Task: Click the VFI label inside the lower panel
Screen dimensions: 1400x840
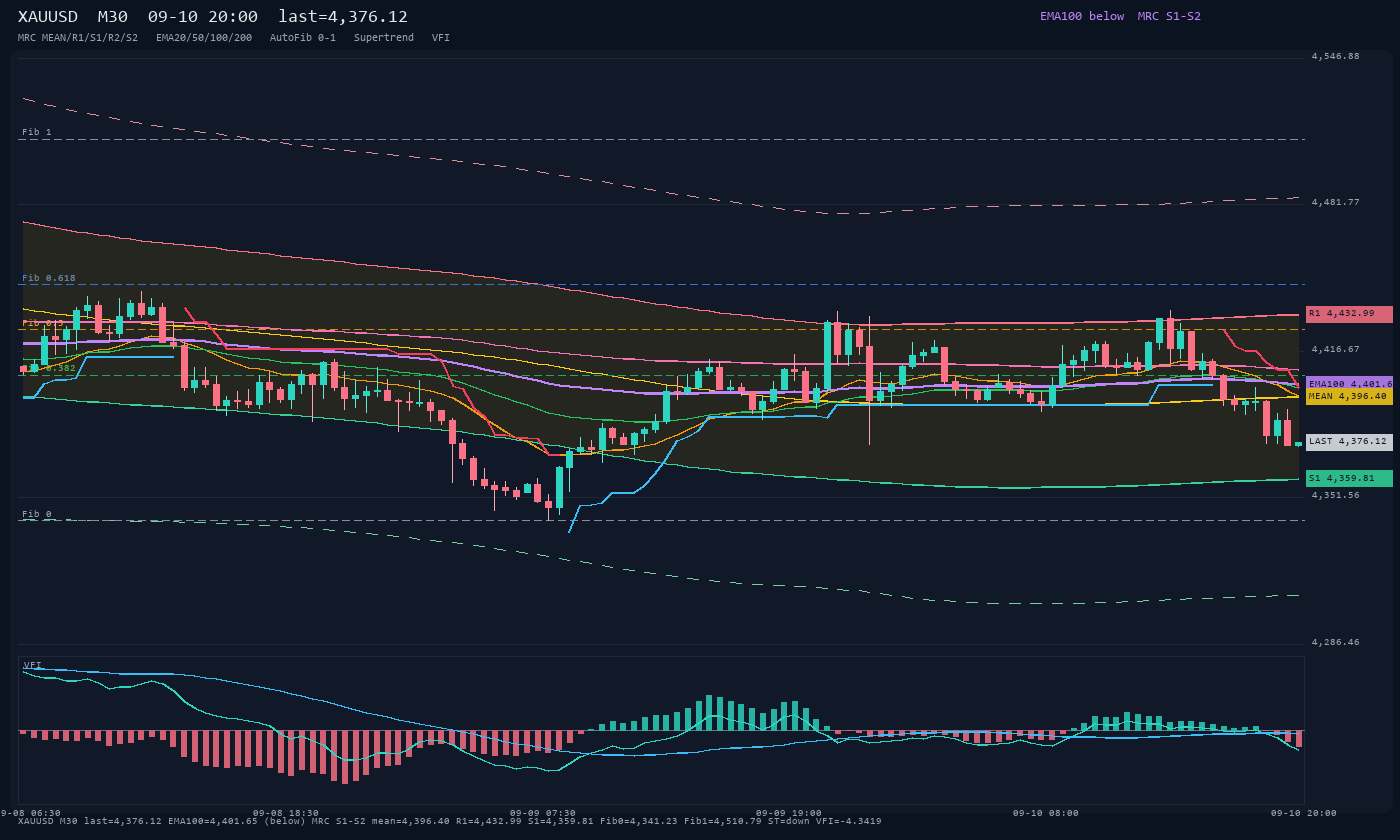Action: click(33, 665)
